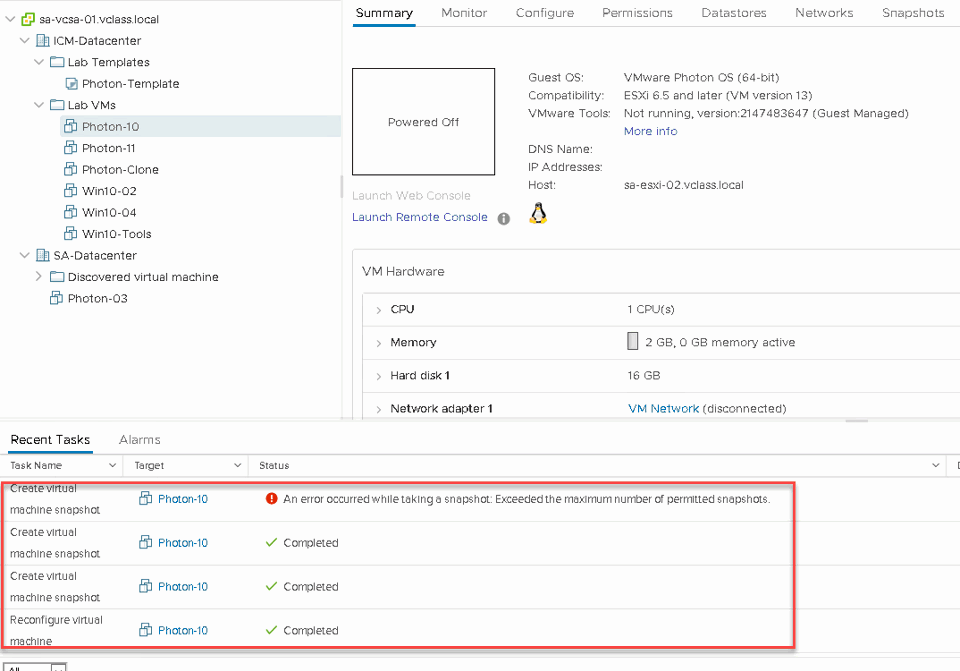The width and height of the screenshot is (960, 671).
Task: Click the vCenter sa-vcsa-01.vclass.local icon
Action: [x=28, y=19]
